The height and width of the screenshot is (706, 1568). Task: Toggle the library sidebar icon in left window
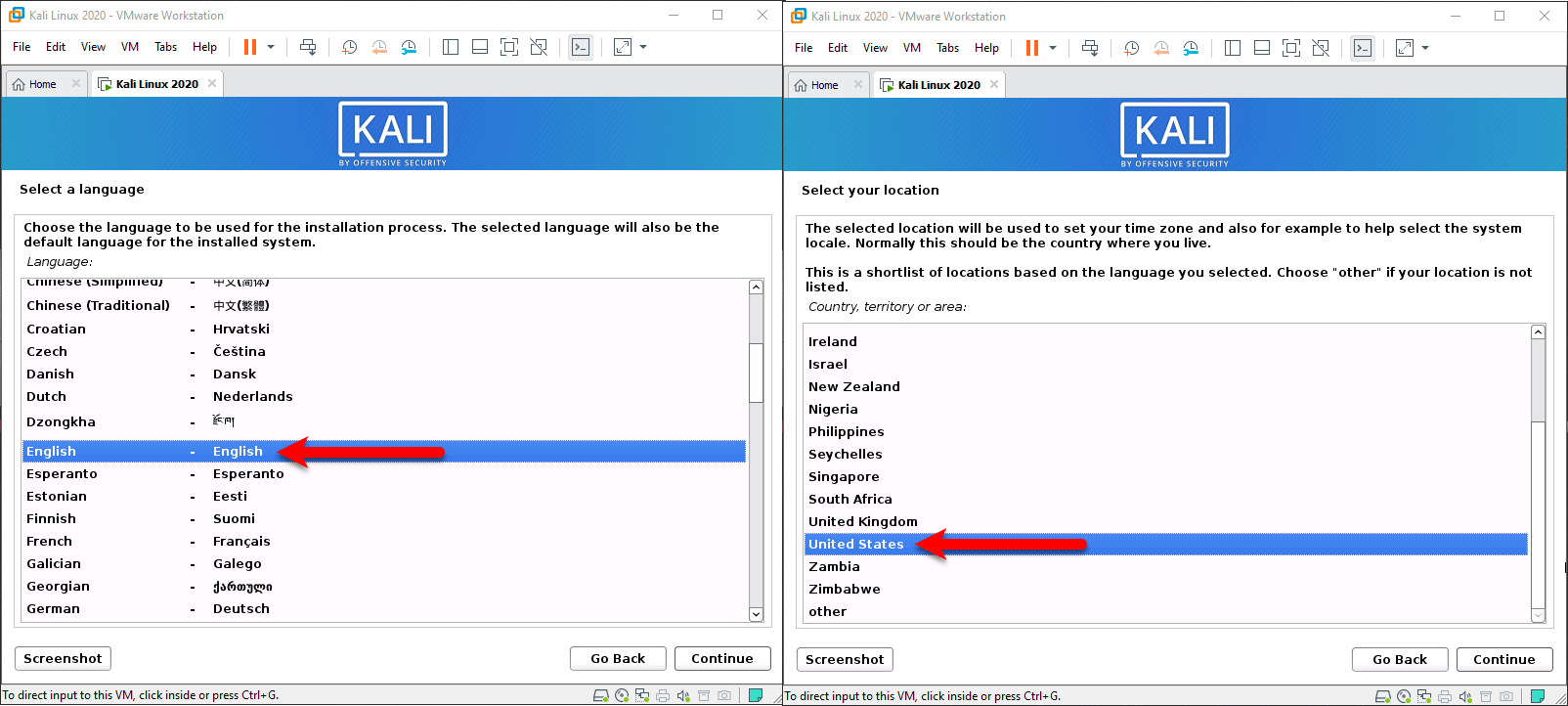point(451,47)
